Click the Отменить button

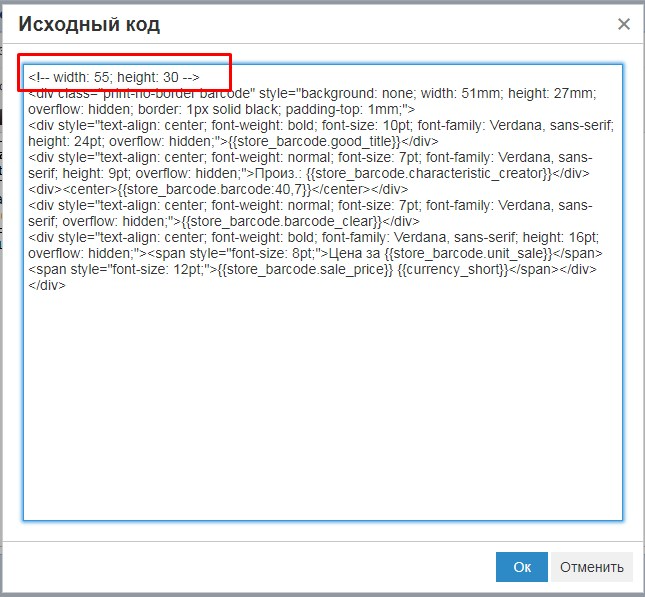pyautogui.click(x=592, y=567)
